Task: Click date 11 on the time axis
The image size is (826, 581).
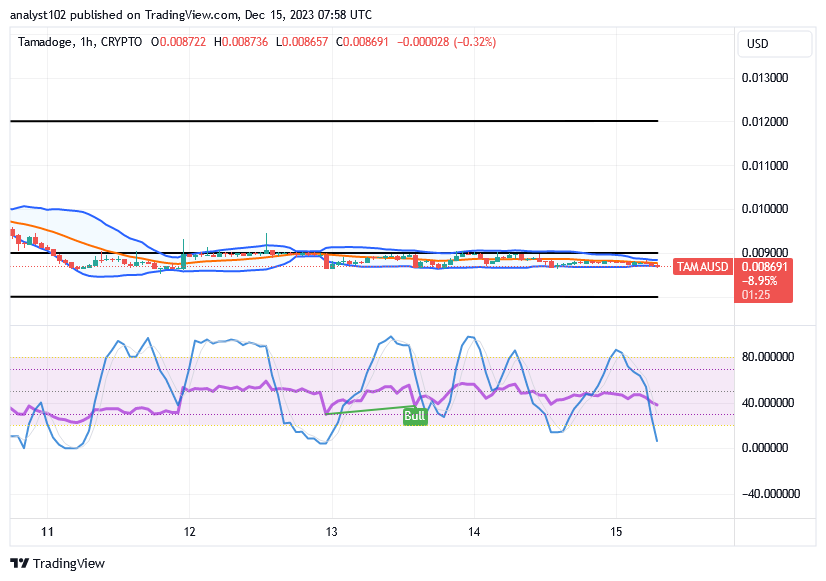Action: [47, 532]
